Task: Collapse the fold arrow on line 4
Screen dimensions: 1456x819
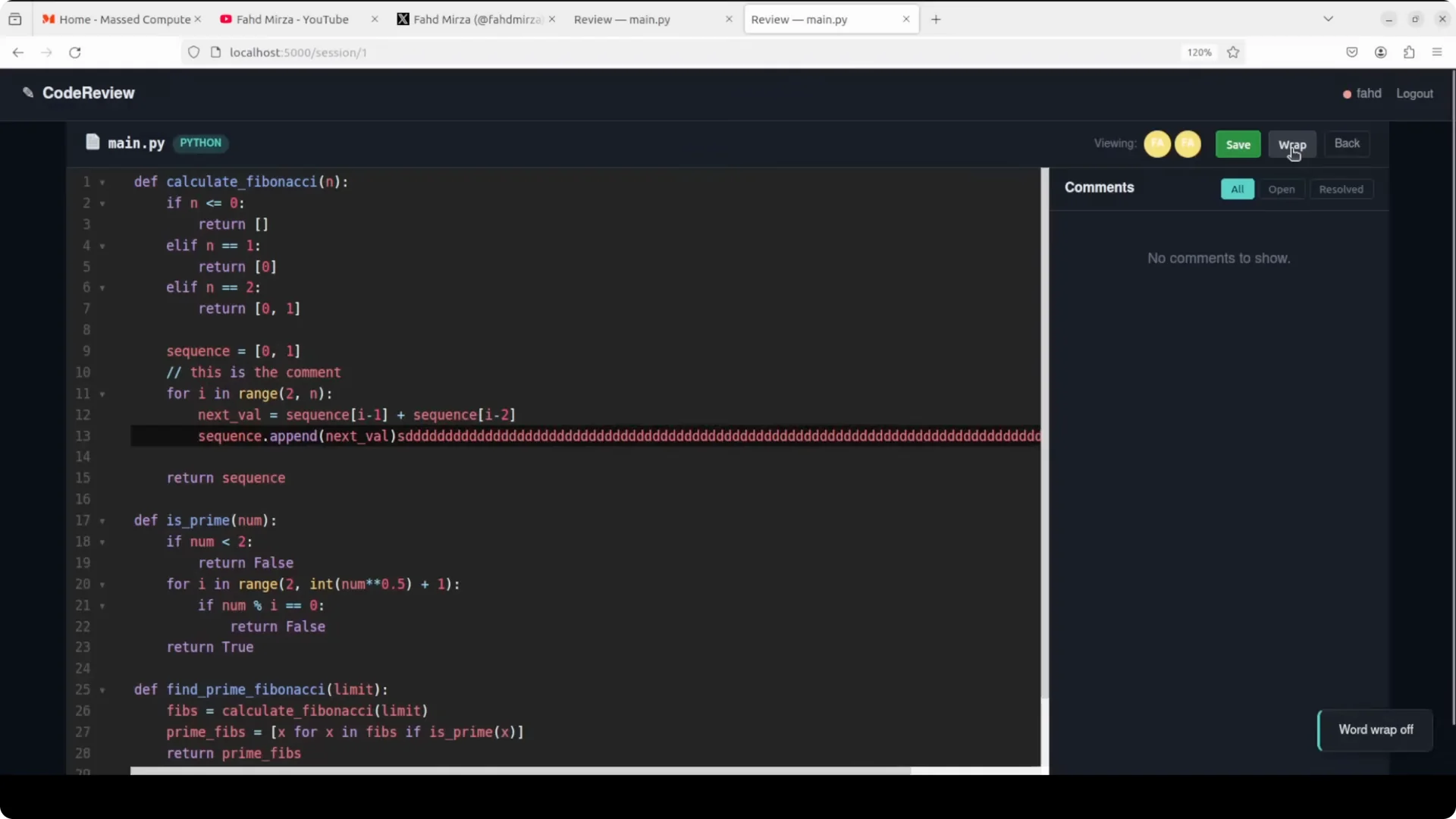Action: [102, 246]
